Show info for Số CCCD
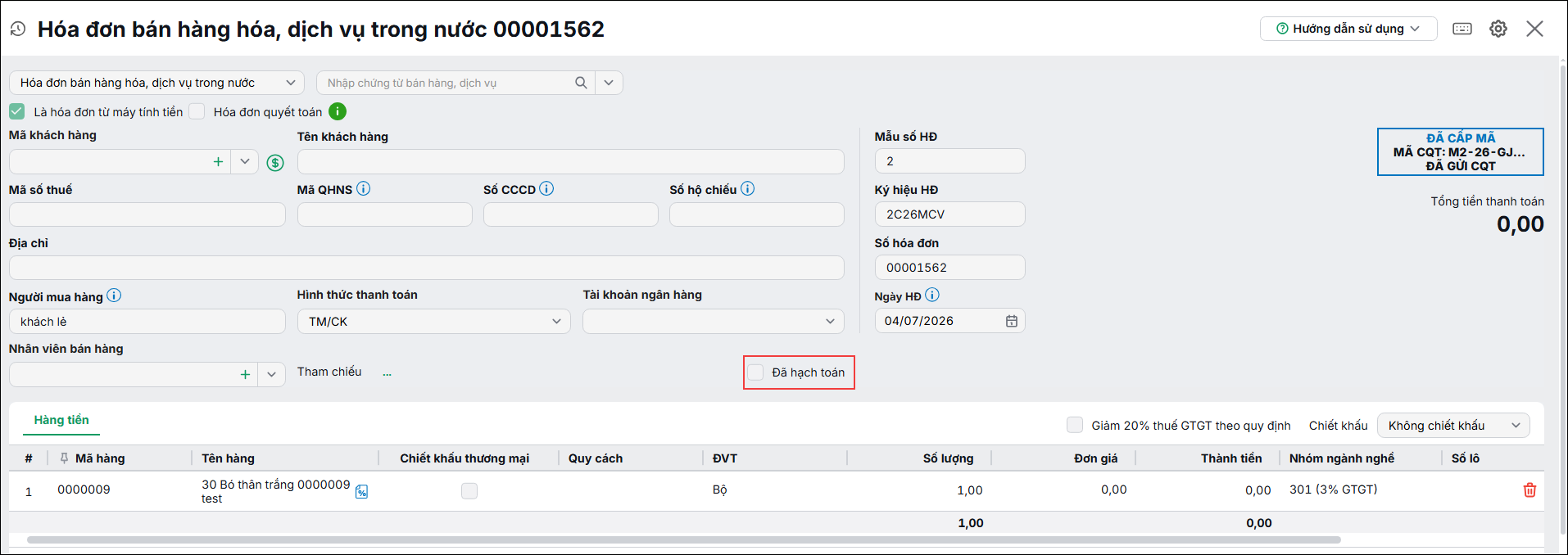 (x=546, y=188)
